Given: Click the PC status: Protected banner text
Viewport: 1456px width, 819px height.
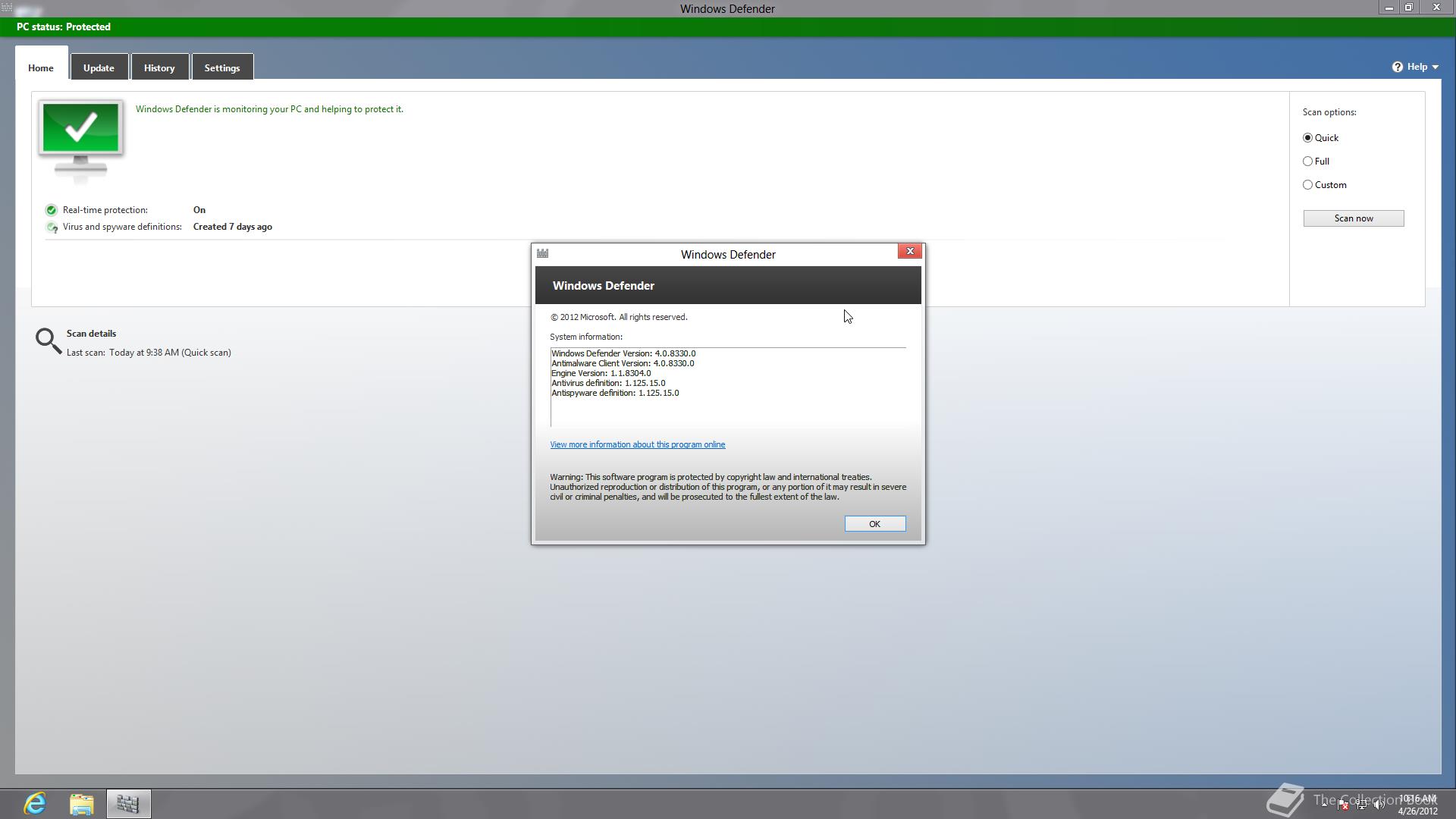Looking at the screenshot, I should pos(64,27).
